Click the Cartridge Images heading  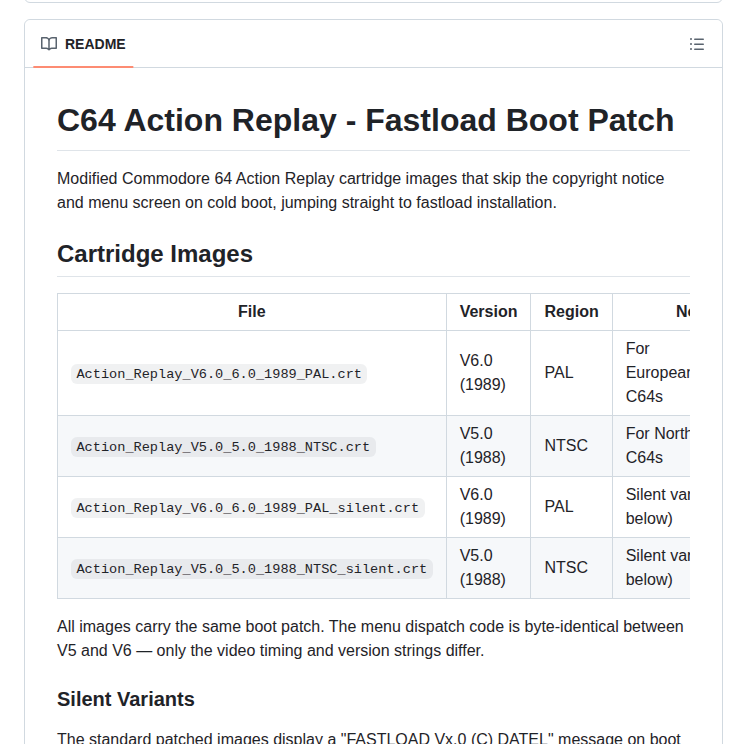point(155,254)
